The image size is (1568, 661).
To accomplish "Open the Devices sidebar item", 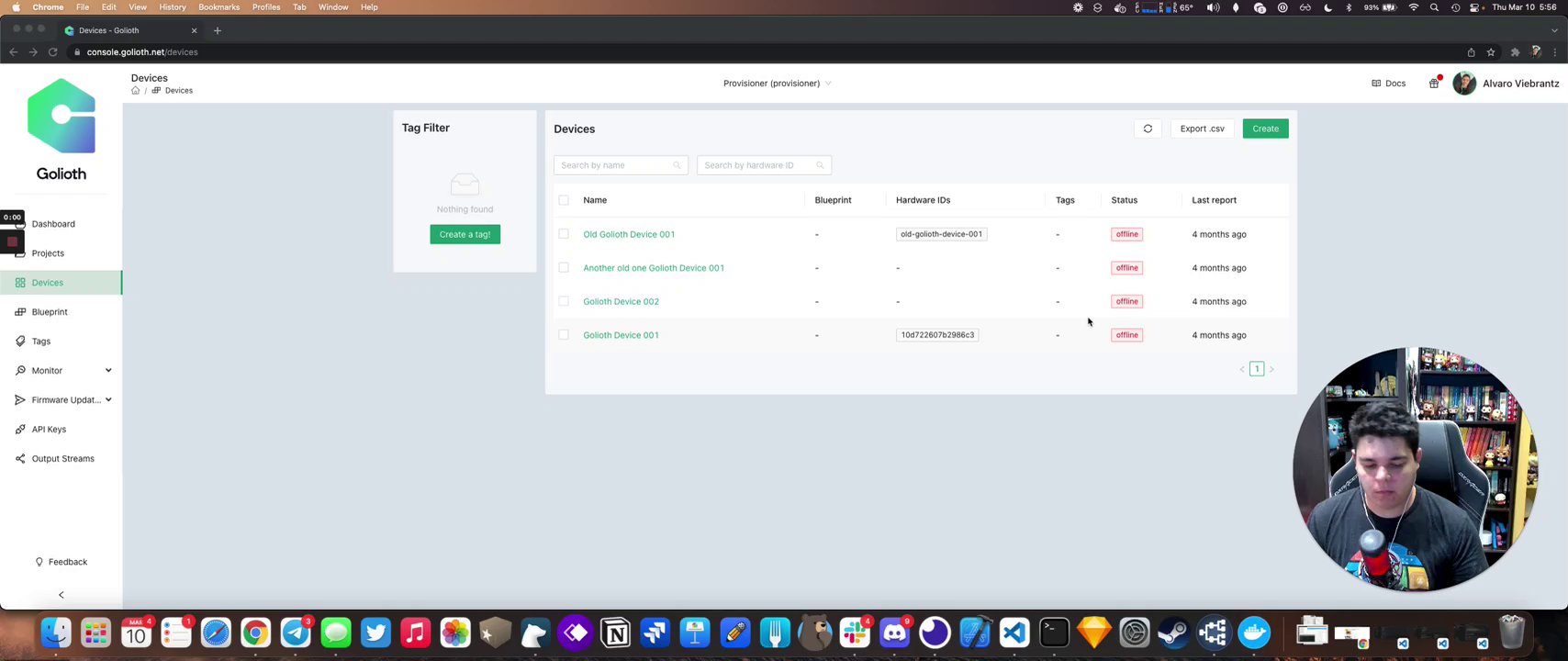I will point(61,283).
